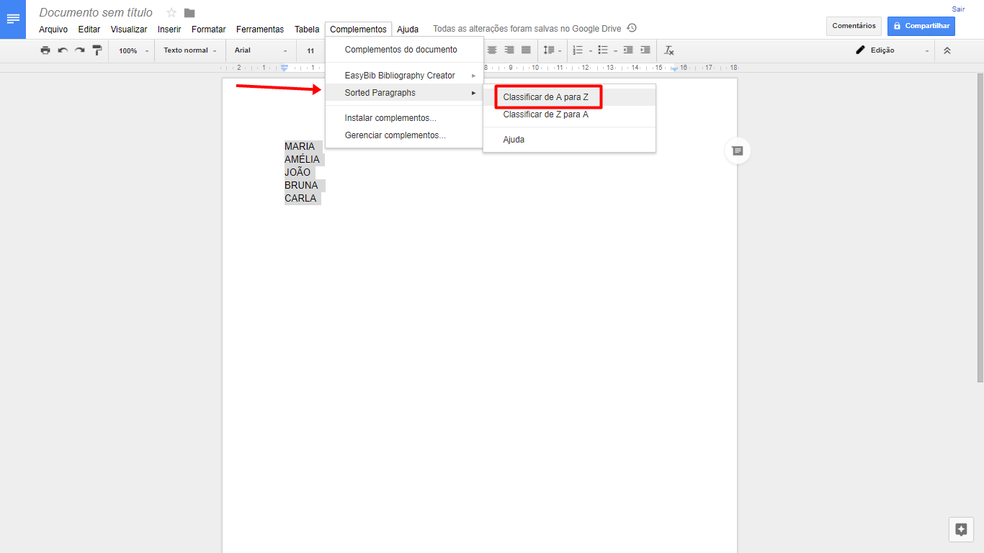Screen dimensions: 984x553
Task: Click the word CARLA
Action: 301,198
